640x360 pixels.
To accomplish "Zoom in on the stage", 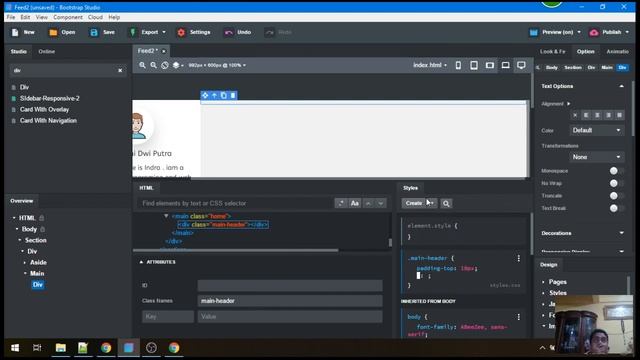I will point(142,65).
